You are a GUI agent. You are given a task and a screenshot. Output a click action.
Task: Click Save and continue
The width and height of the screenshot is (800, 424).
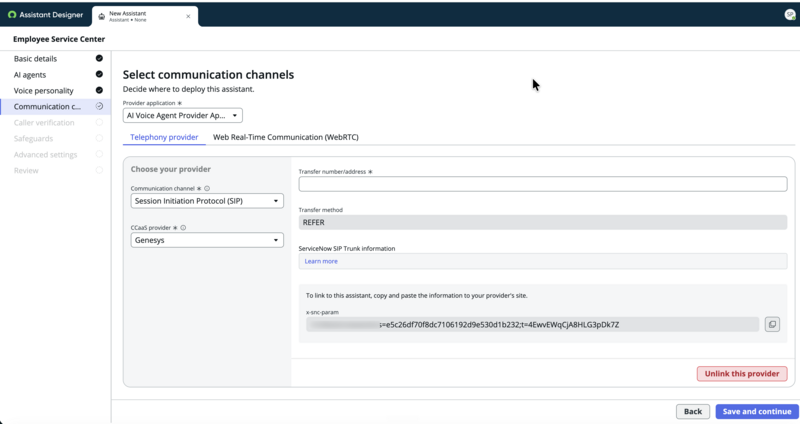757,411
